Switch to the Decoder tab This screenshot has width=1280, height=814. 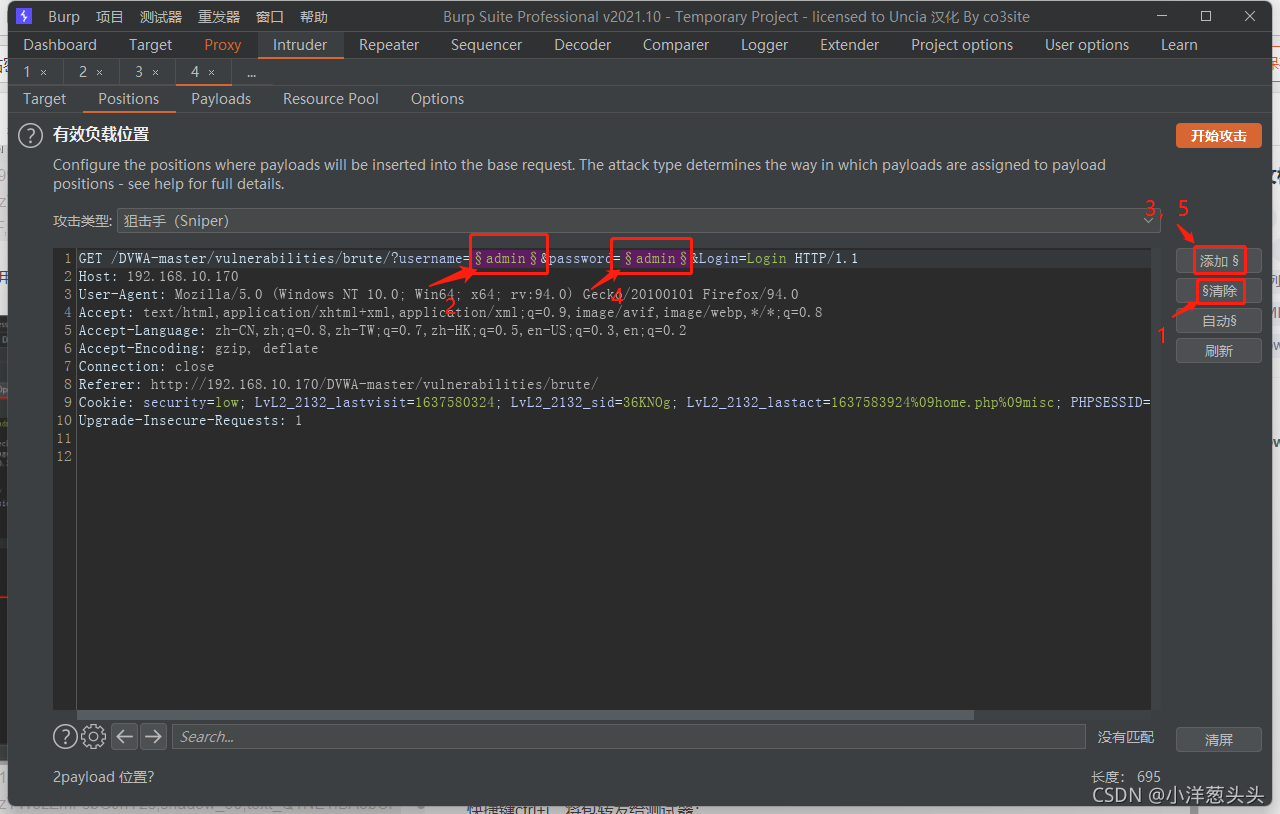tap(583, 45)
